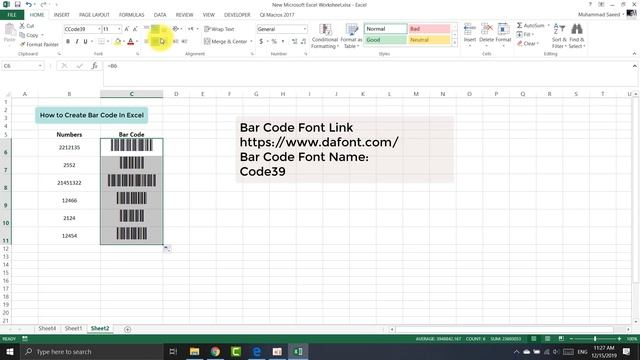Decrease font size with the smaller A
This screenshot has width=640, height=360.
(136, 29)
